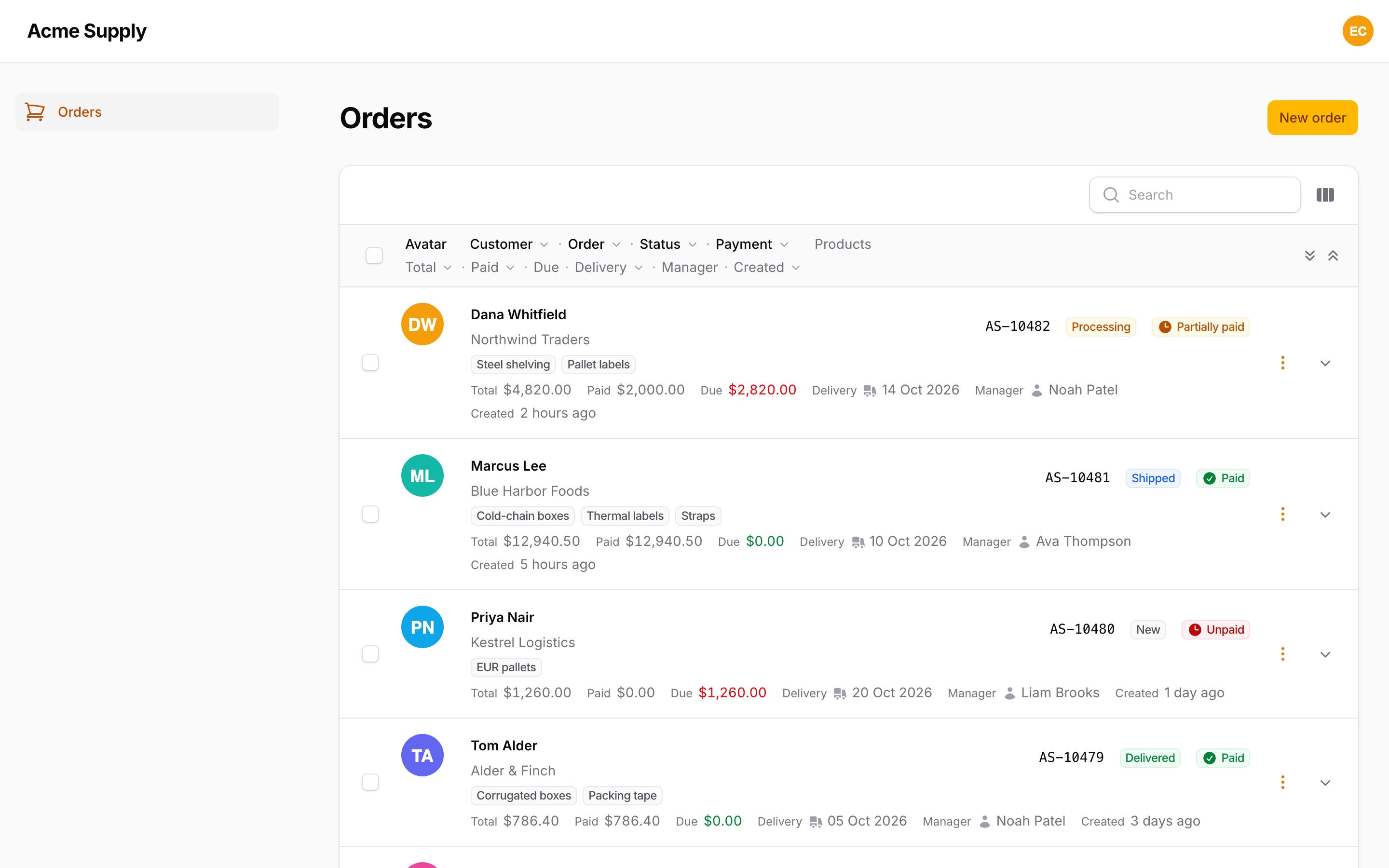
Task: Click the ML avatar of Marcus Lee
Action: point(422,475)
